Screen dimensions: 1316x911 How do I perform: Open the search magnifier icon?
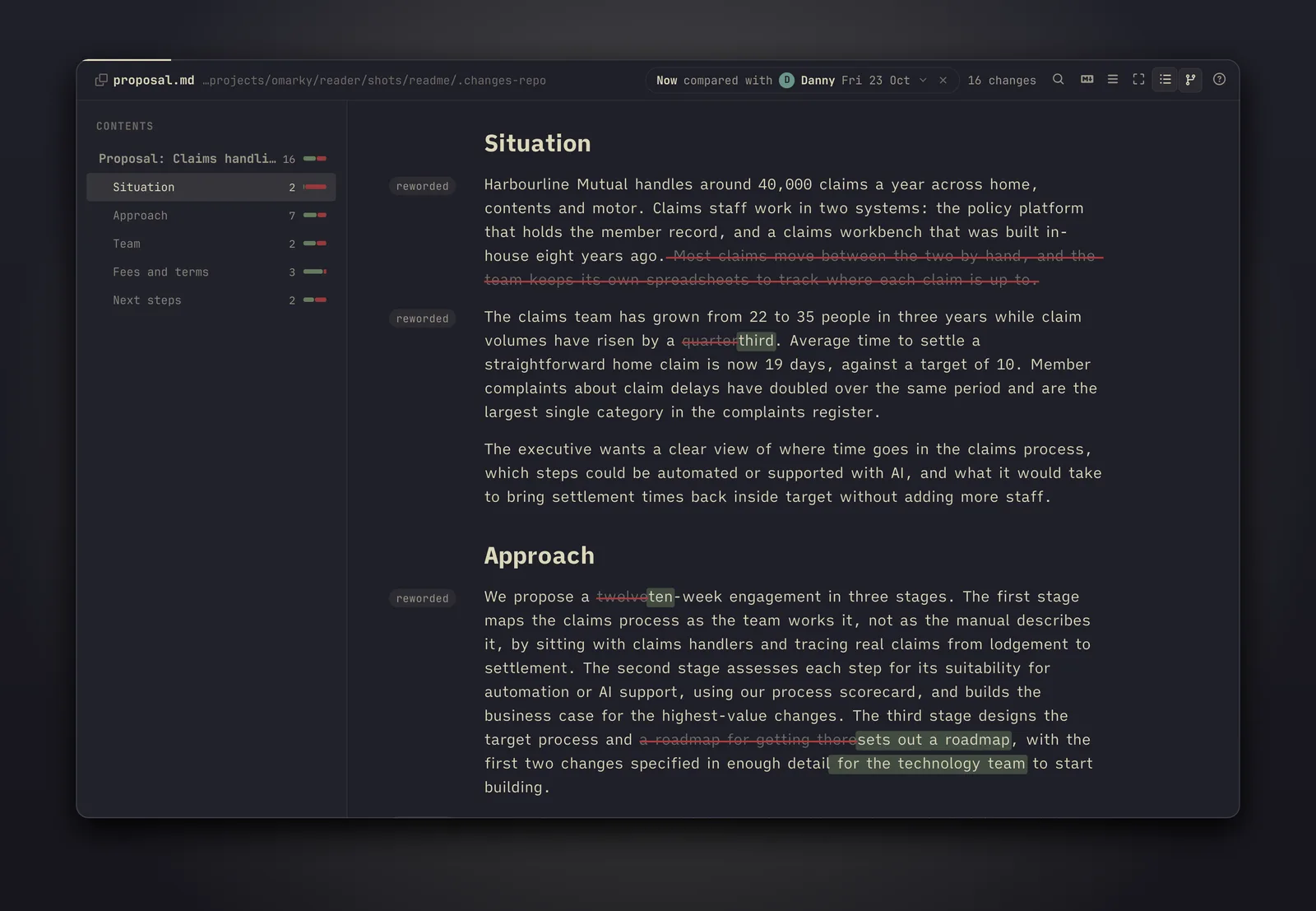(1059, 80)
